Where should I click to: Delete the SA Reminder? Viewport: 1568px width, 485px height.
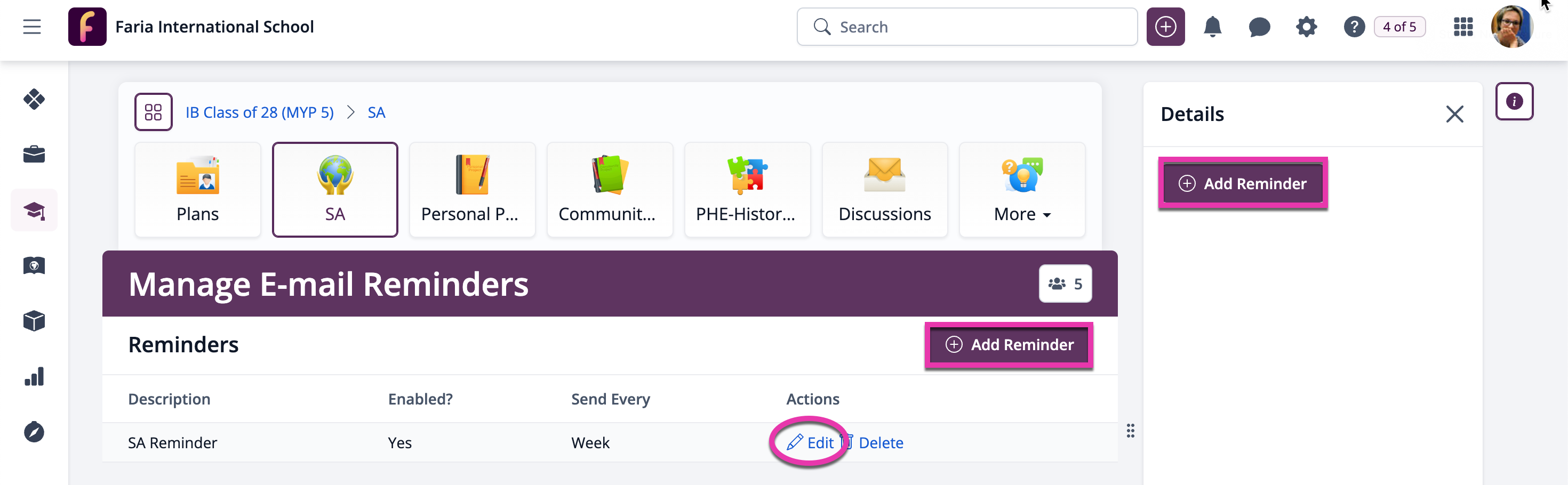873,443
